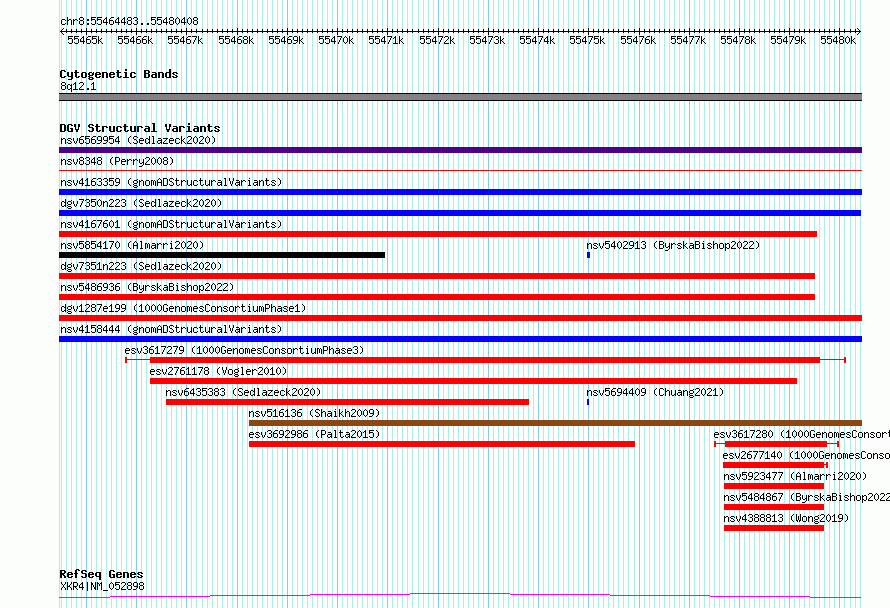
Task: Click the DGV Structural Variants track title
Action: [140, 128]
